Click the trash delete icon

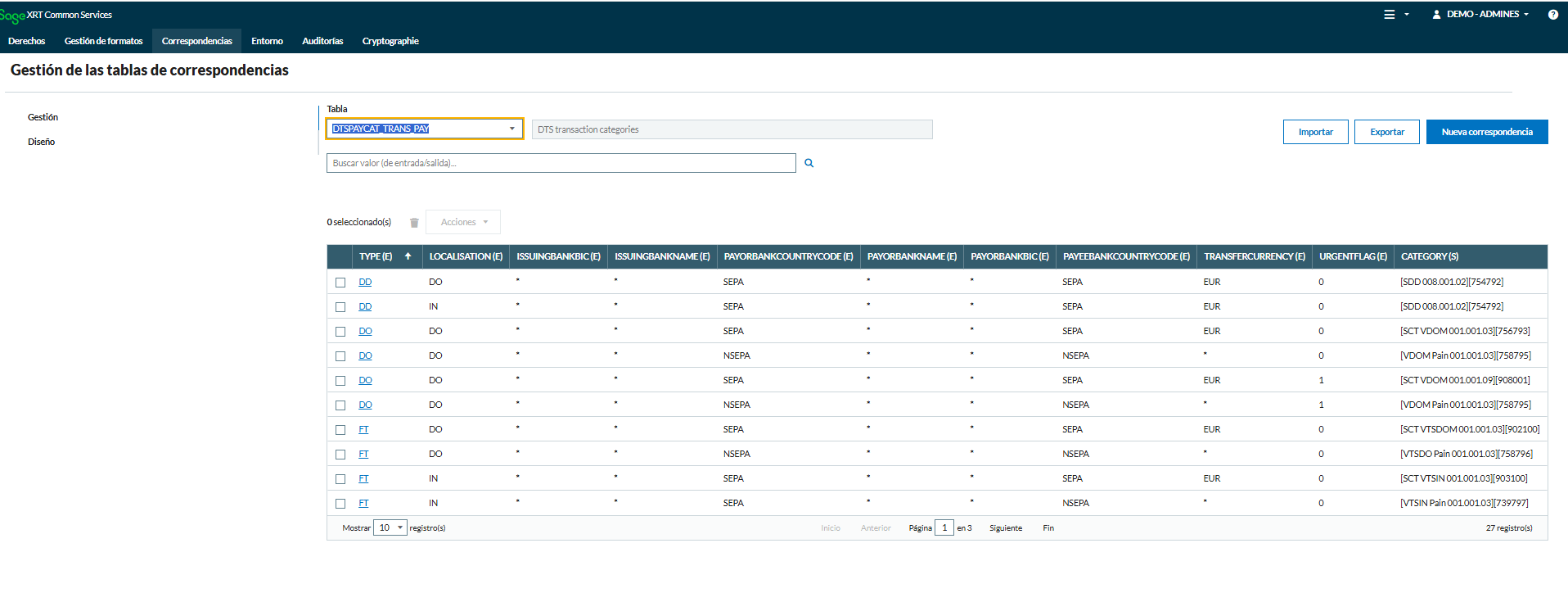pos(414,223)
